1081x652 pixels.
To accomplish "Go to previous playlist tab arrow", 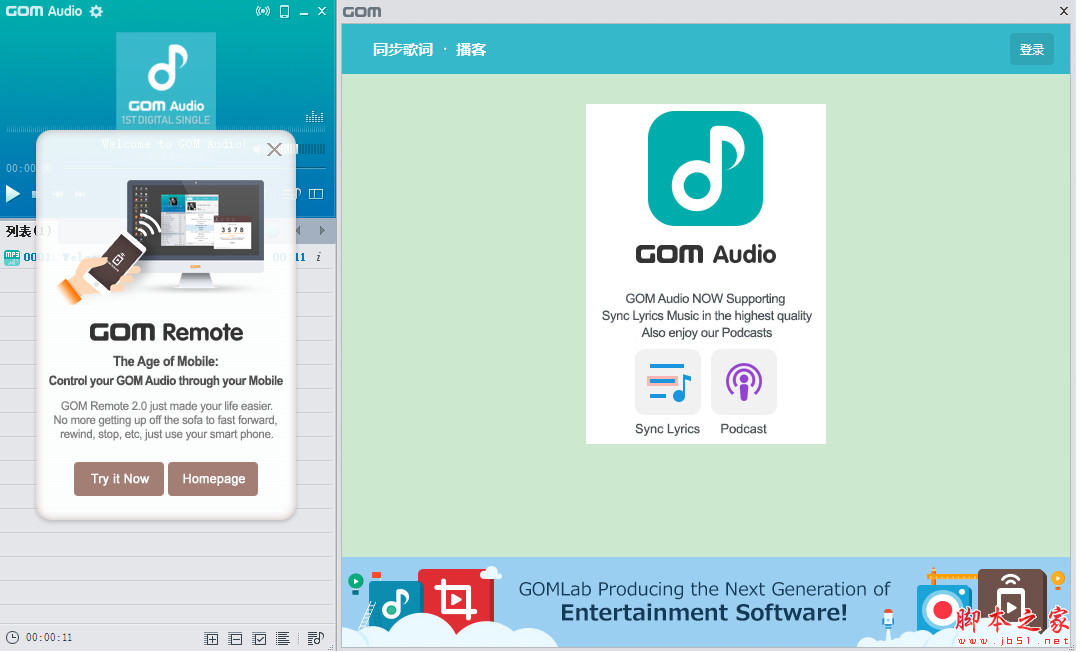I will [299, 230].
